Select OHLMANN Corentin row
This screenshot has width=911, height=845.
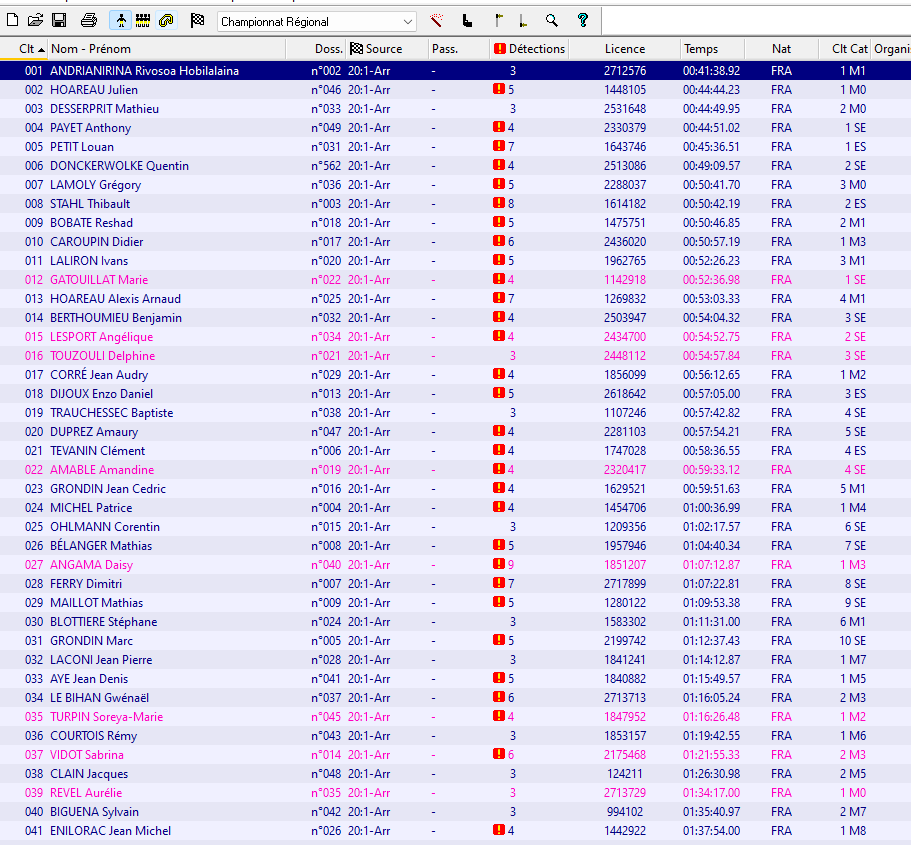(x=456, y=527)
